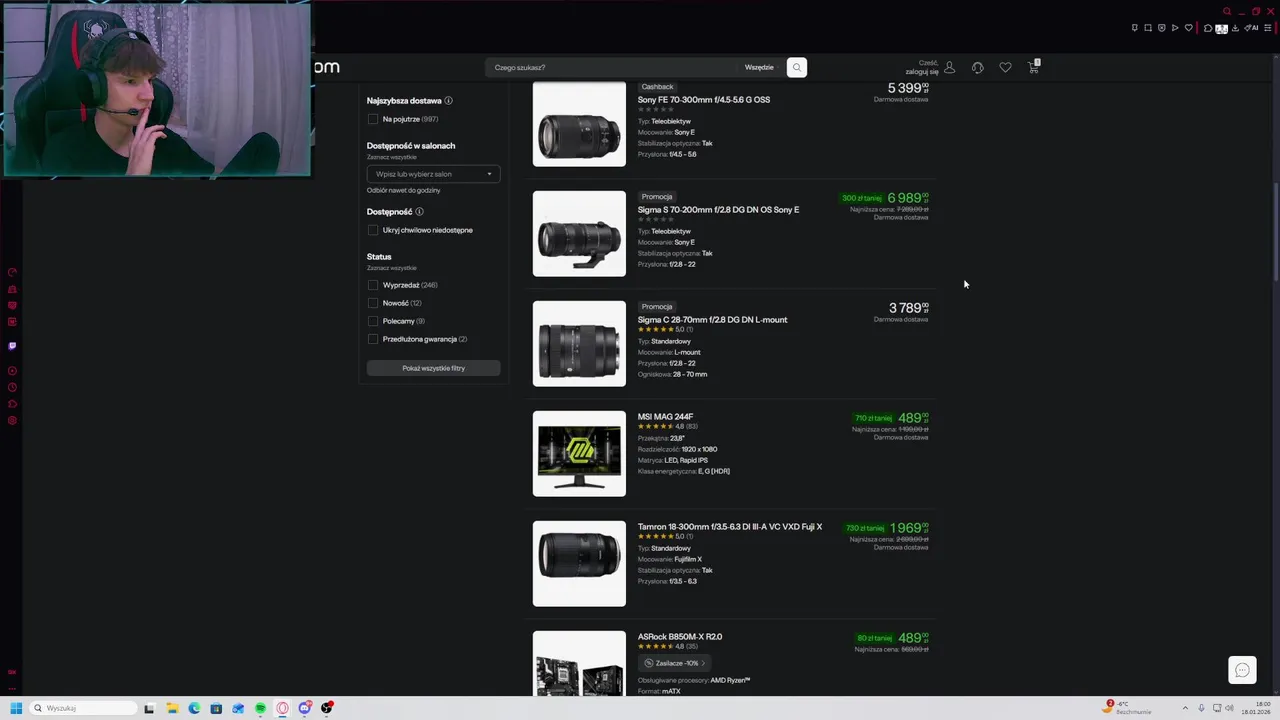Open ASRock B850M-X R2.0 product link
Image resolution: width=1280 pixels, height=720 pixels.
click(680, 637)
